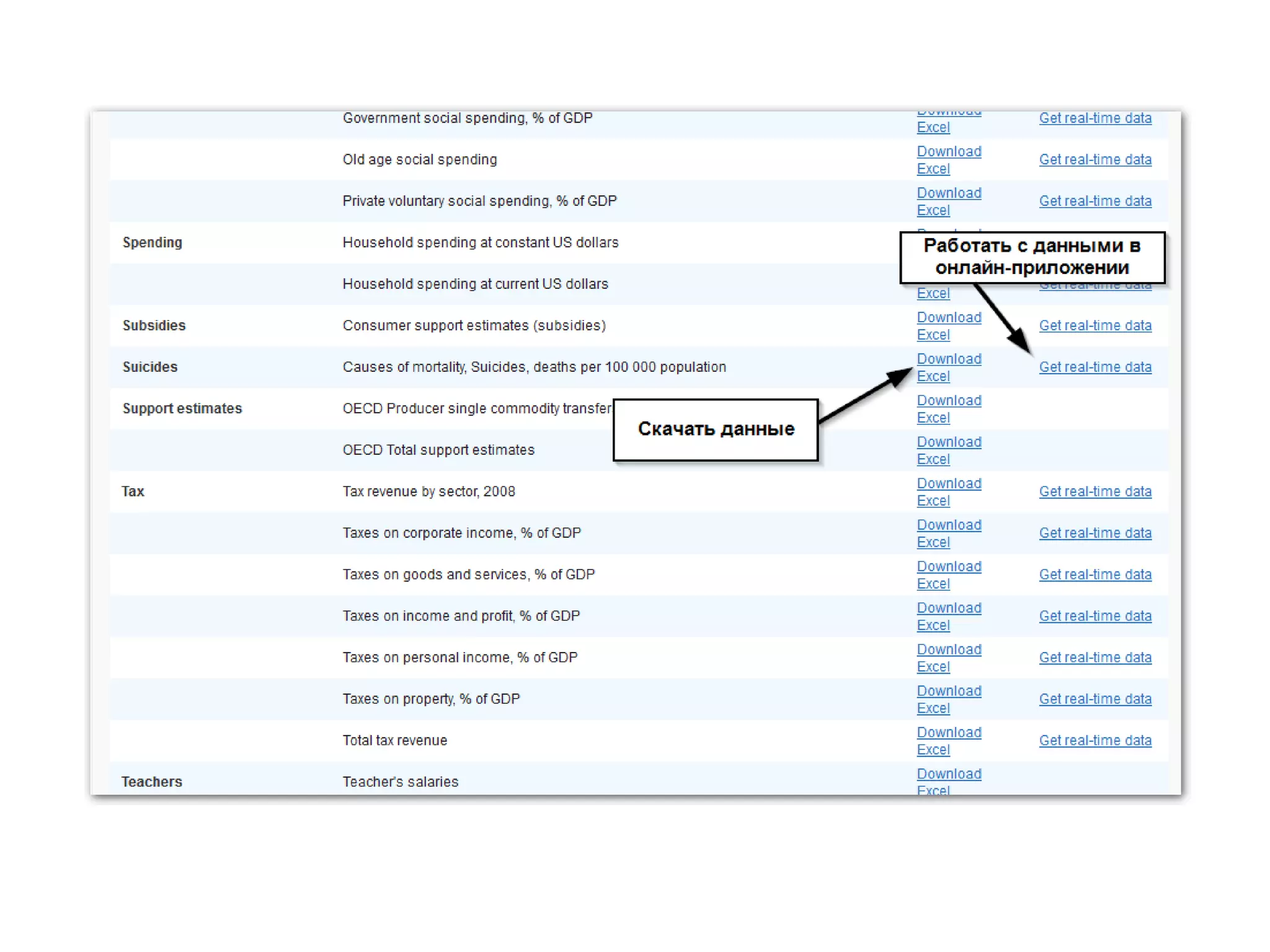Download Excel for OECD Producer single commodity transfers
This screenshot has height=952, width=1270.
click(x=948, y=401)
